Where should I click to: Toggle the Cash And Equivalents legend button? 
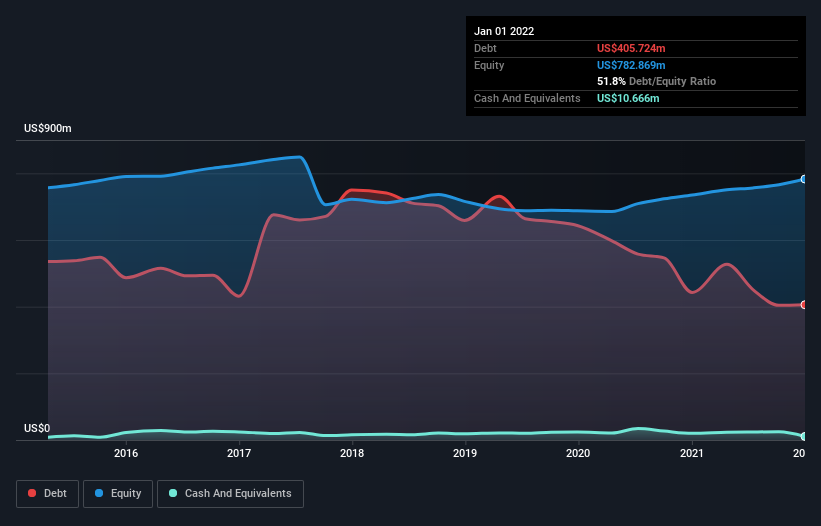tap(230, 494)
